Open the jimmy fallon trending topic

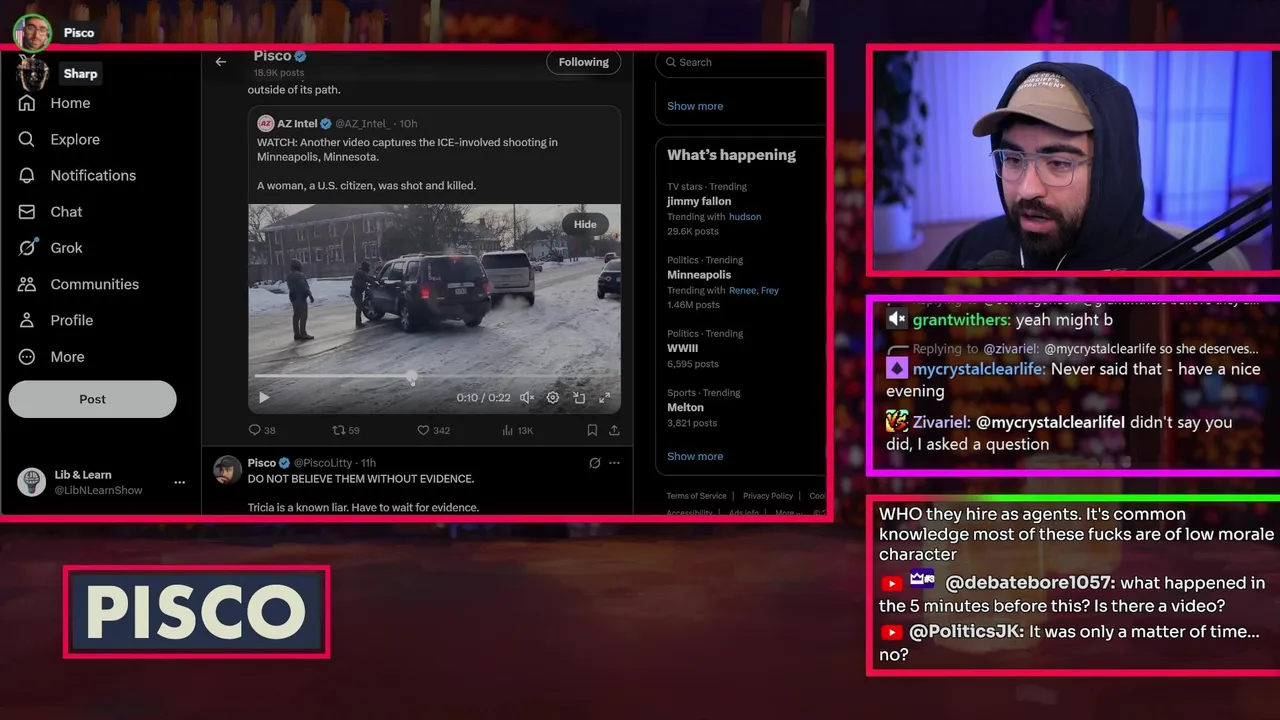[x=699, y=201]
